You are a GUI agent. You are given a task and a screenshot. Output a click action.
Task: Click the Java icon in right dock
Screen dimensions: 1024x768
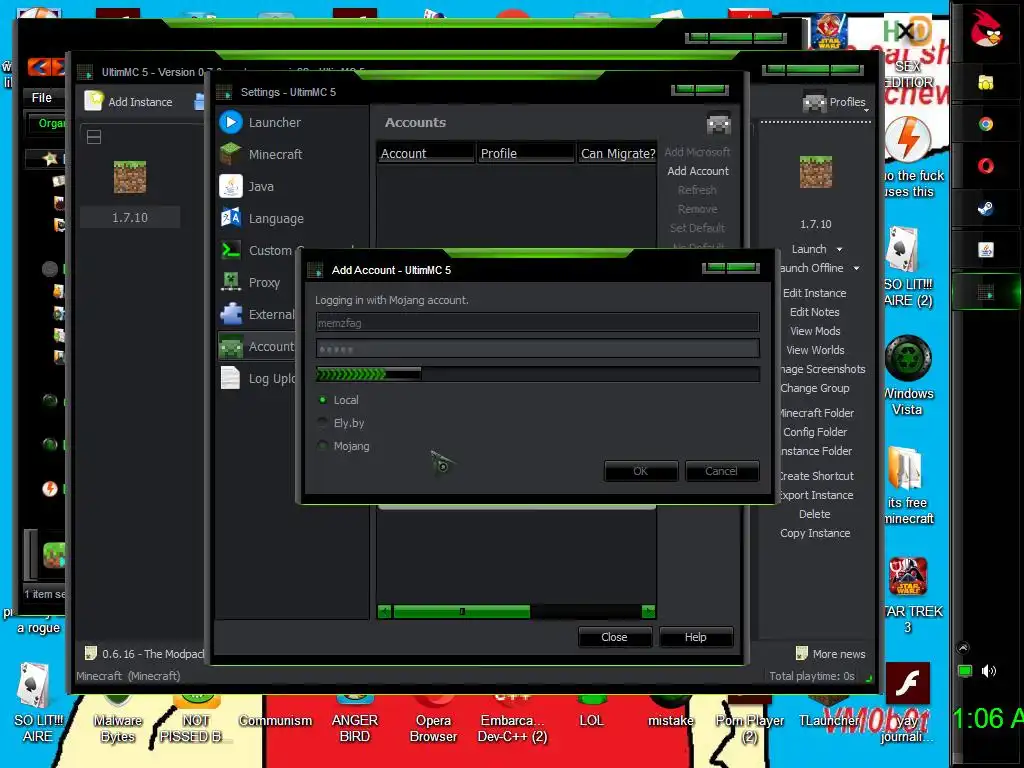985,250
